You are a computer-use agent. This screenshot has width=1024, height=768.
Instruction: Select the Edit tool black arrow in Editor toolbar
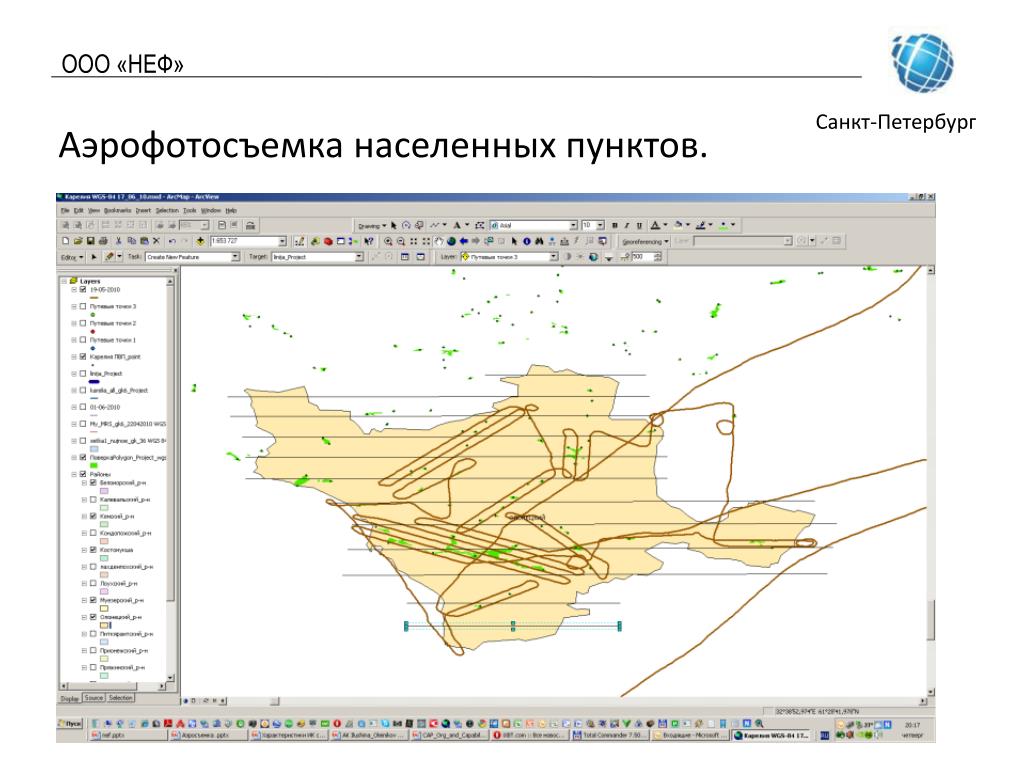pos(94,257)
